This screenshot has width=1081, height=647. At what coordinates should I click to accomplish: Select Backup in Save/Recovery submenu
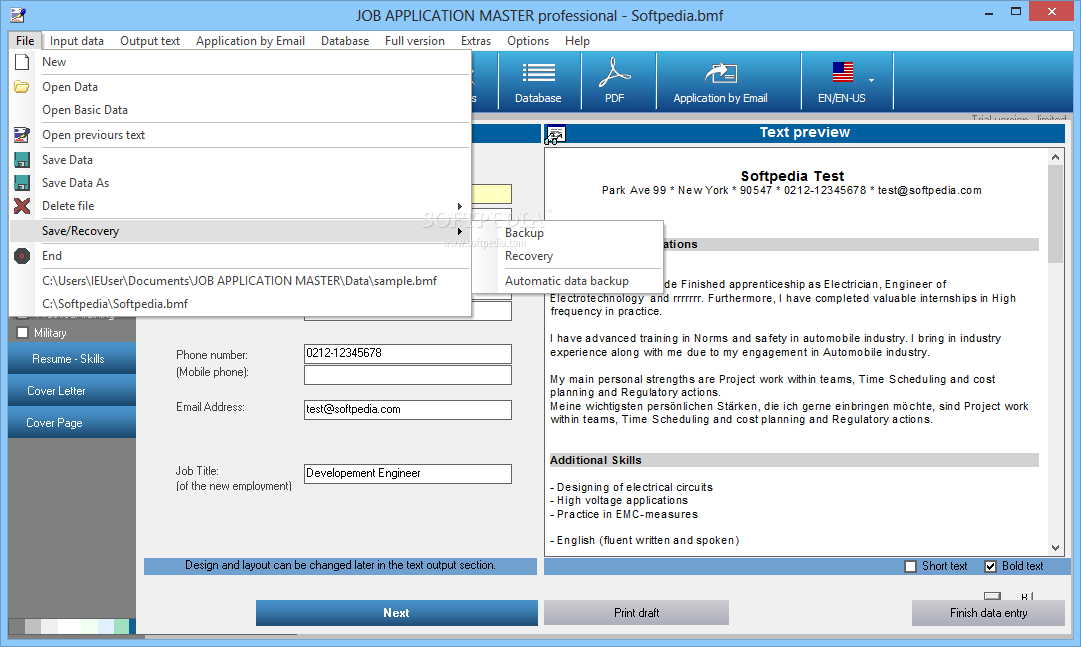click(580, 233)
